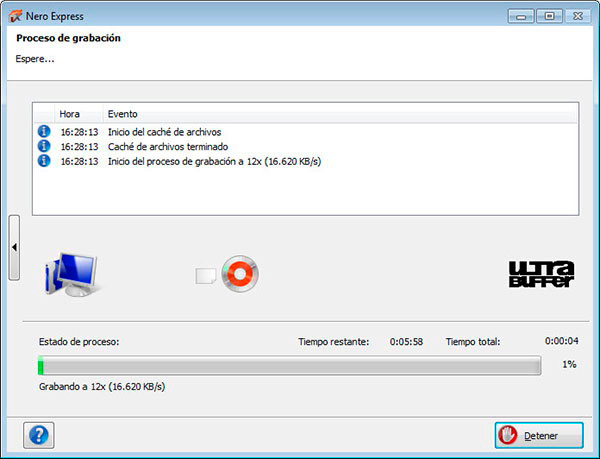Click the info icon beside Inicio del caché de archivos

(x=44, y=131)
